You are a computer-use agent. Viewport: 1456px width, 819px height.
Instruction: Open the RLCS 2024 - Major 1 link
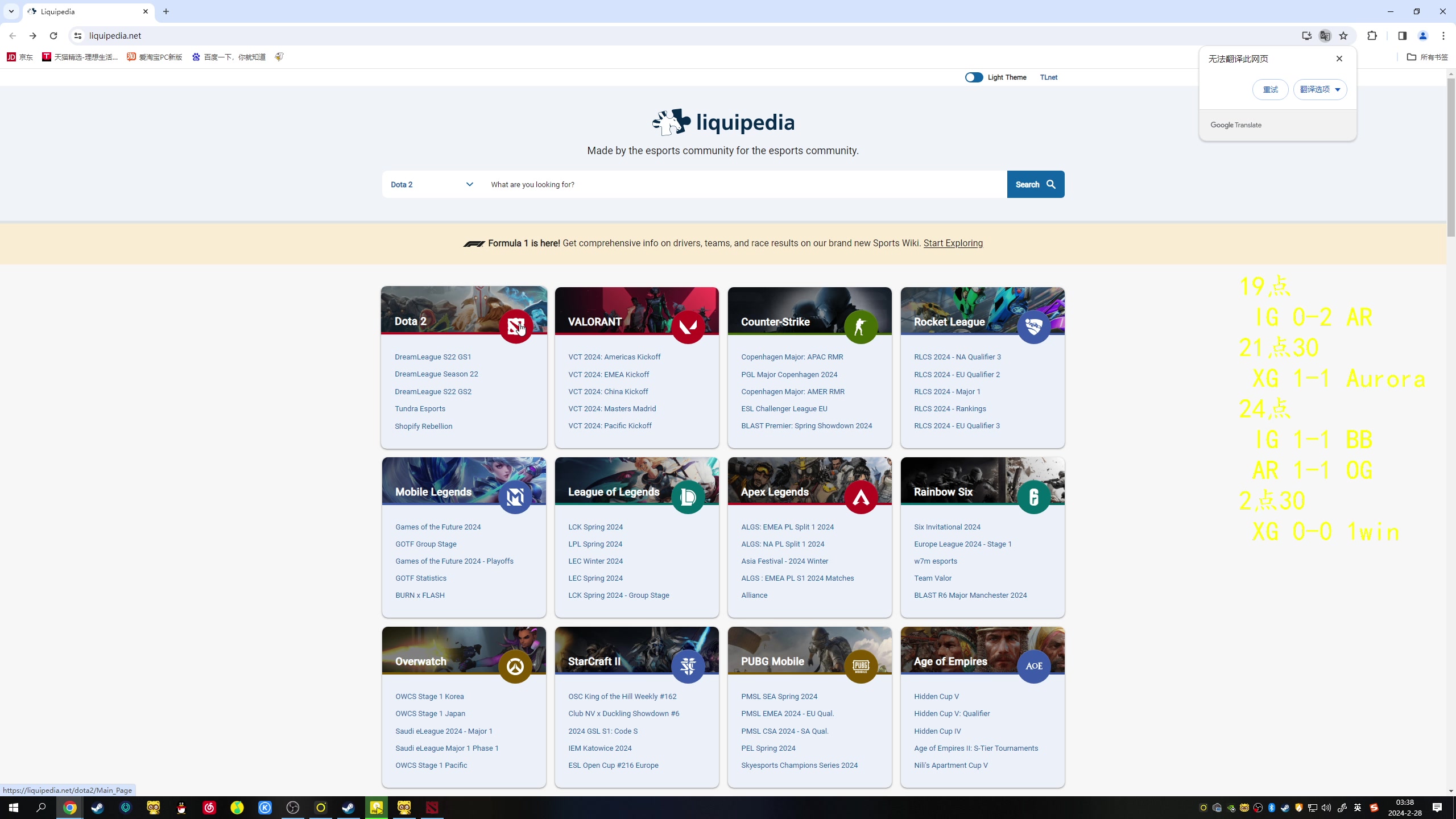click(x=947, y=392)
